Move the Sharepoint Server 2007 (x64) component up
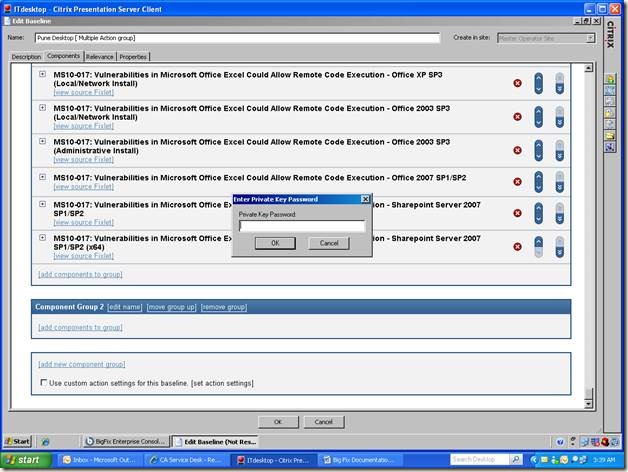Image resolution: width=628 pixels, height=472 pixels. [539, 241]
